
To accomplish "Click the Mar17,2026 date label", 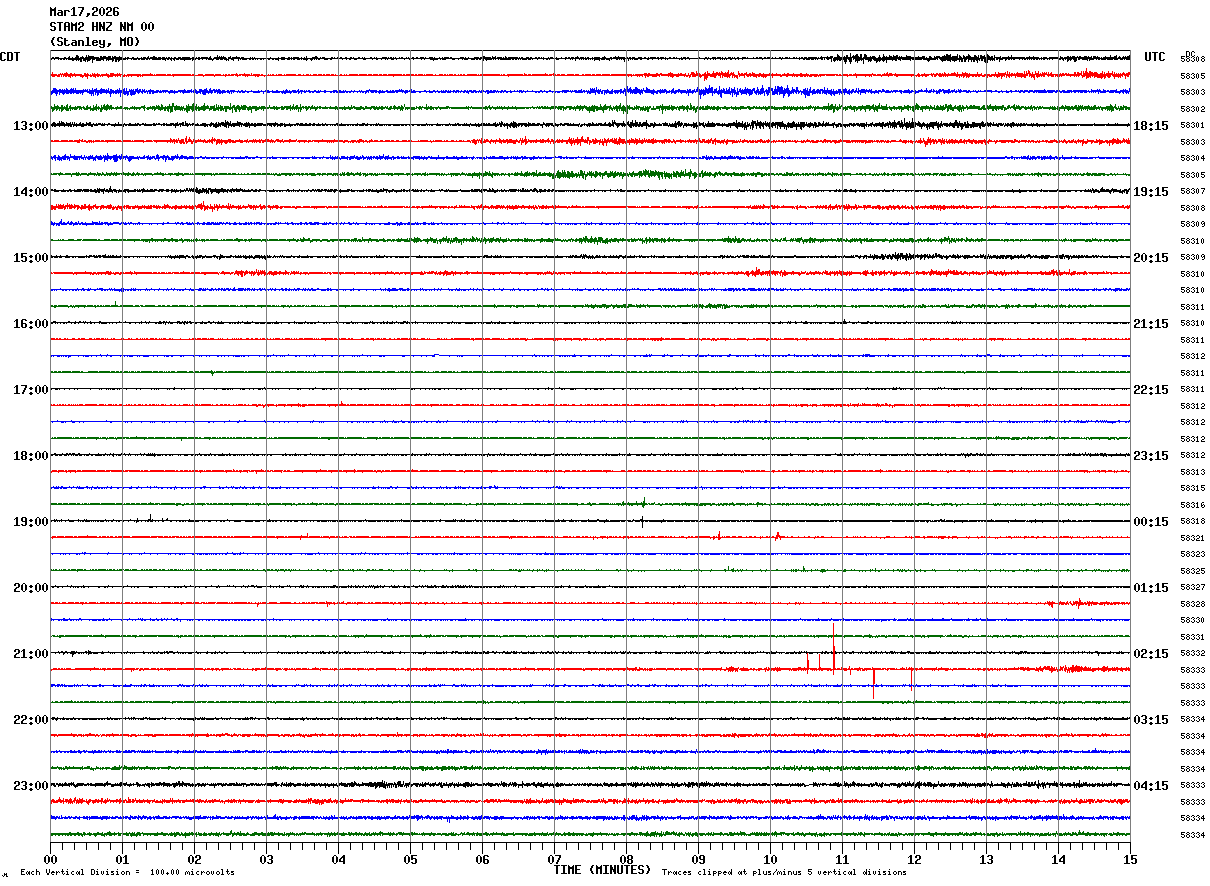I will (84, 12).
